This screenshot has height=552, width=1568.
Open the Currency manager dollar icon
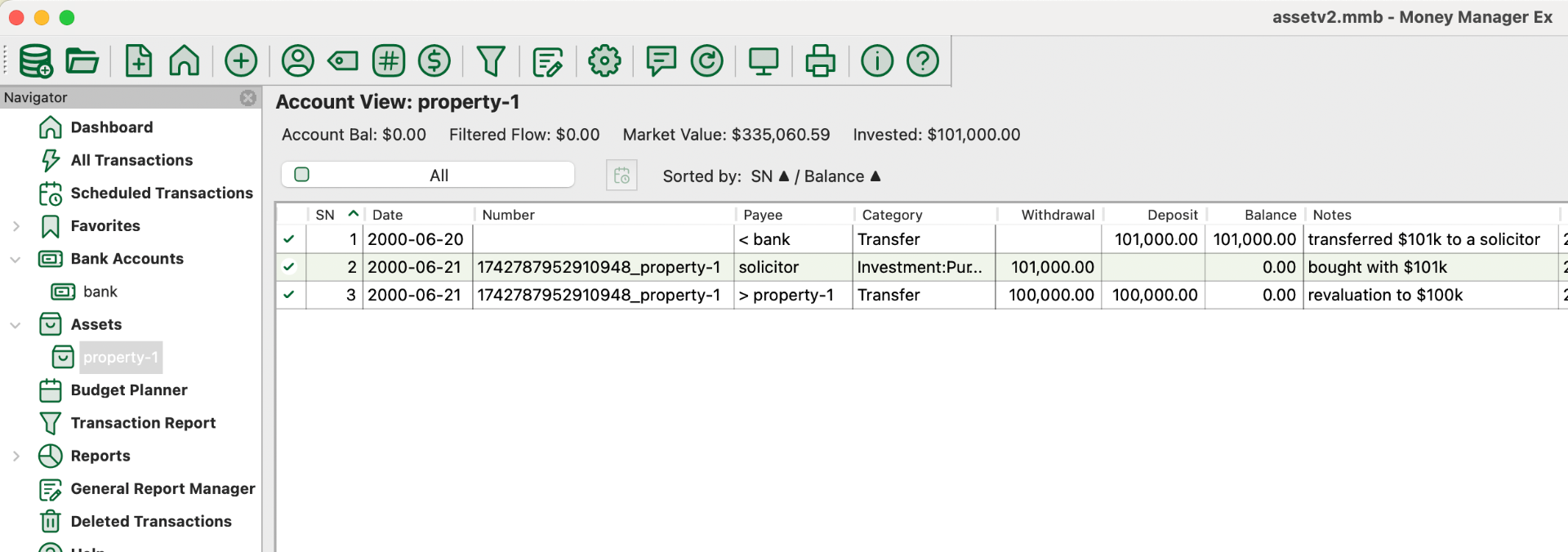tap(434, 60)
